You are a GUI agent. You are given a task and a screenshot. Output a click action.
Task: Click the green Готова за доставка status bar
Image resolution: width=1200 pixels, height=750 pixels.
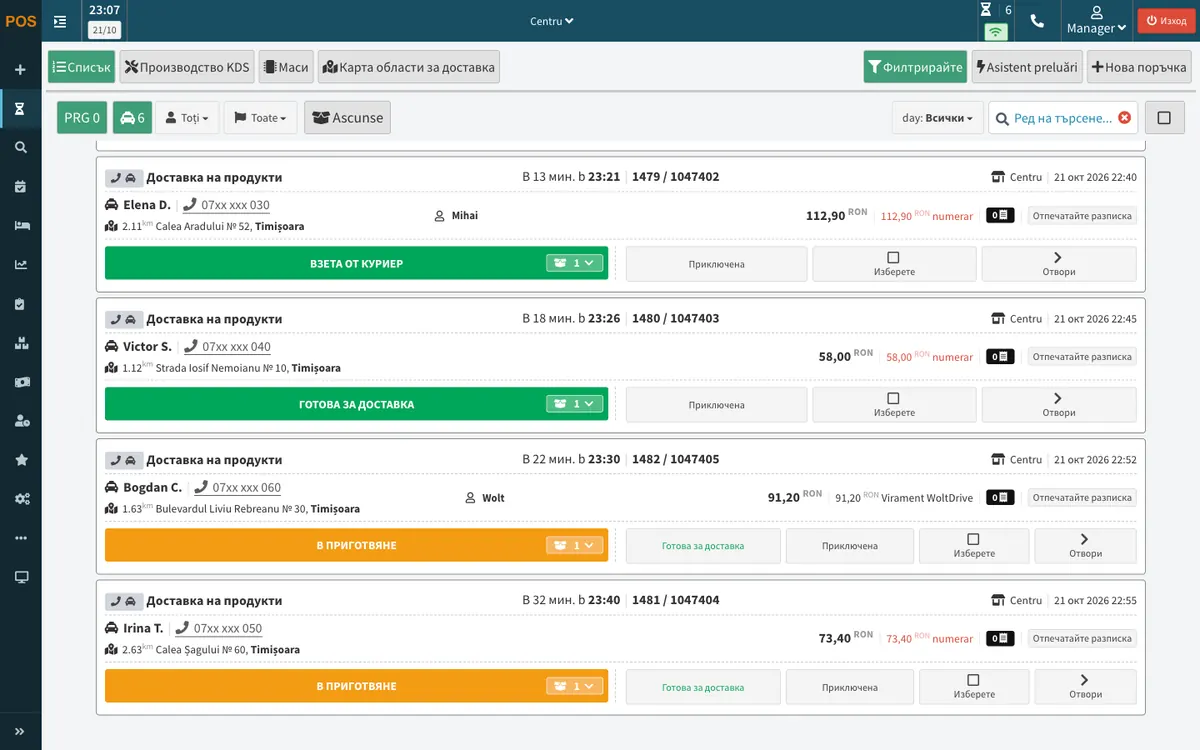click(x=356, y=404)
